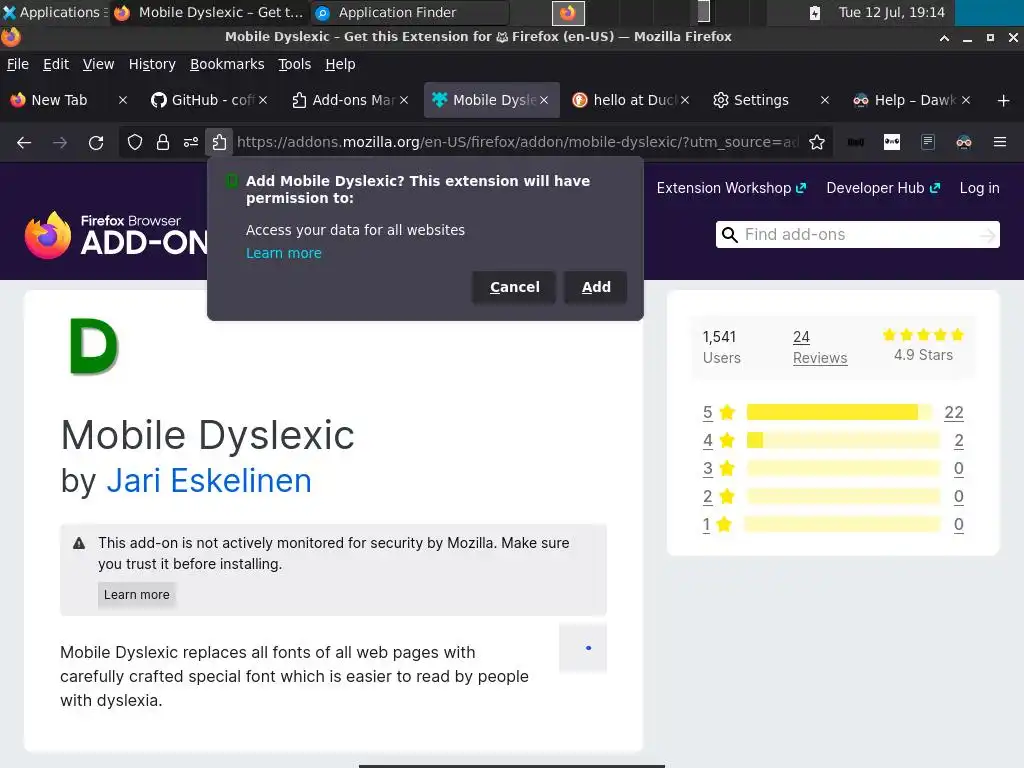Cancel the Mobile Dyslexic install prompt

[x=514, y=287]
